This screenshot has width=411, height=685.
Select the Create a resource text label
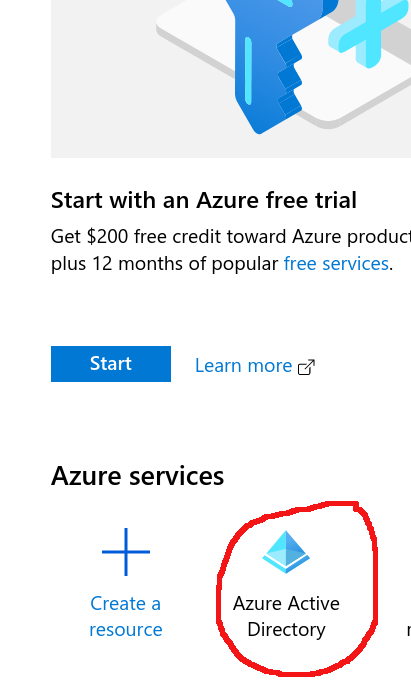point(126,616)
